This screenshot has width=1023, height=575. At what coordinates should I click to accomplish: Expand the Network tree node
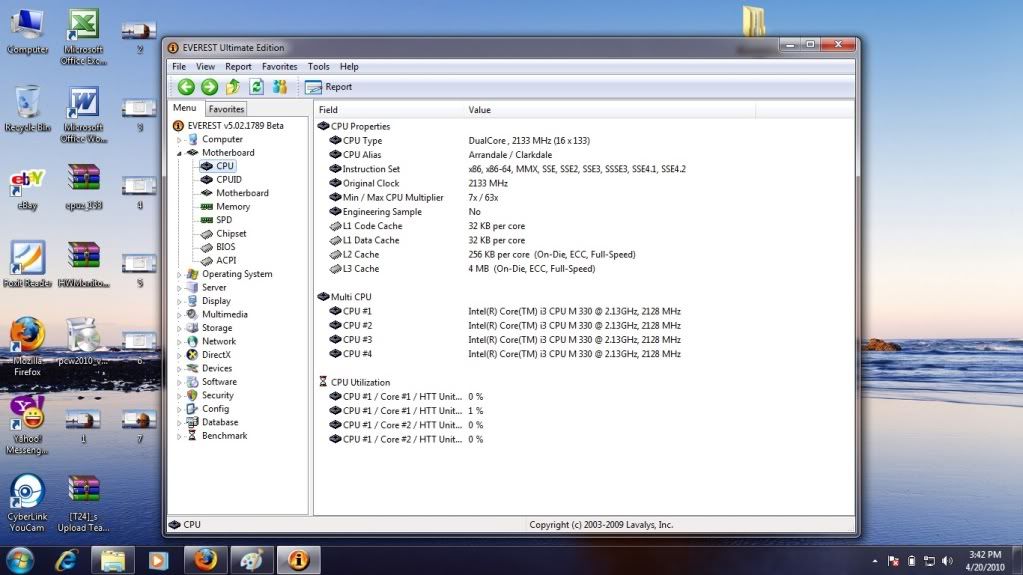179,342
